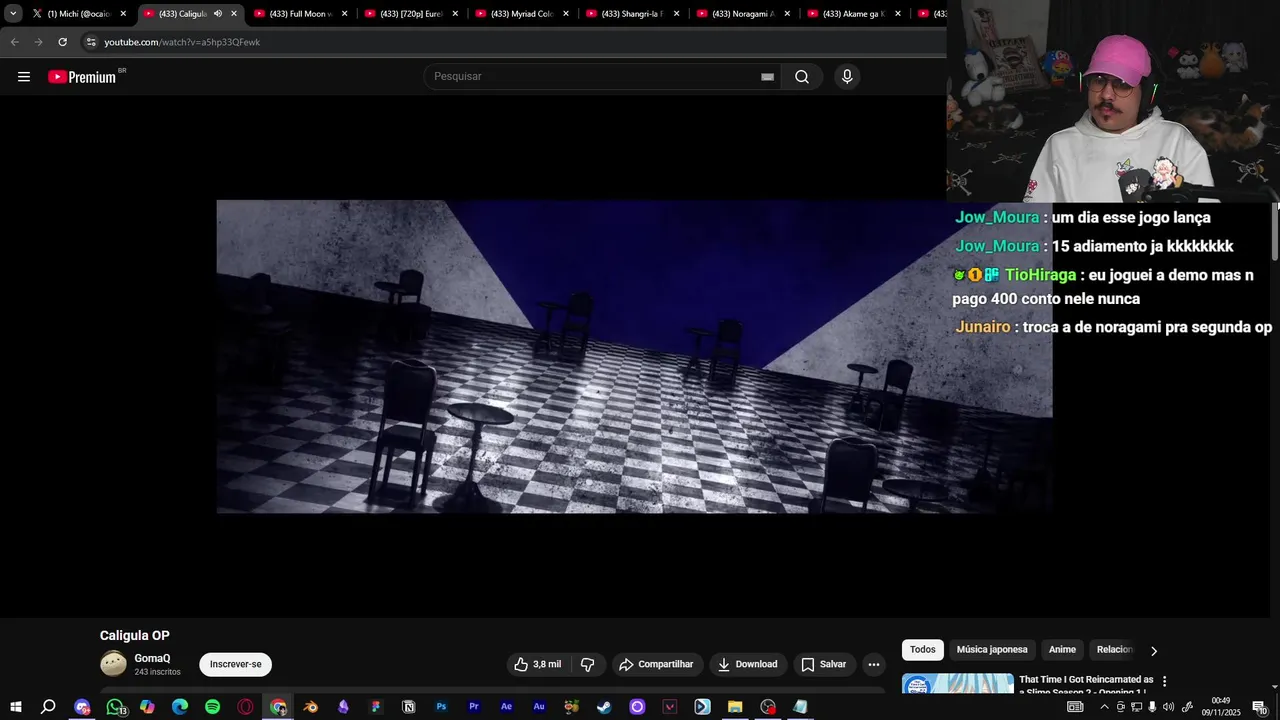This screenshot has width=1280, height=720.
Task: Expand the tab search dropdown
Action: click(13, 14)
